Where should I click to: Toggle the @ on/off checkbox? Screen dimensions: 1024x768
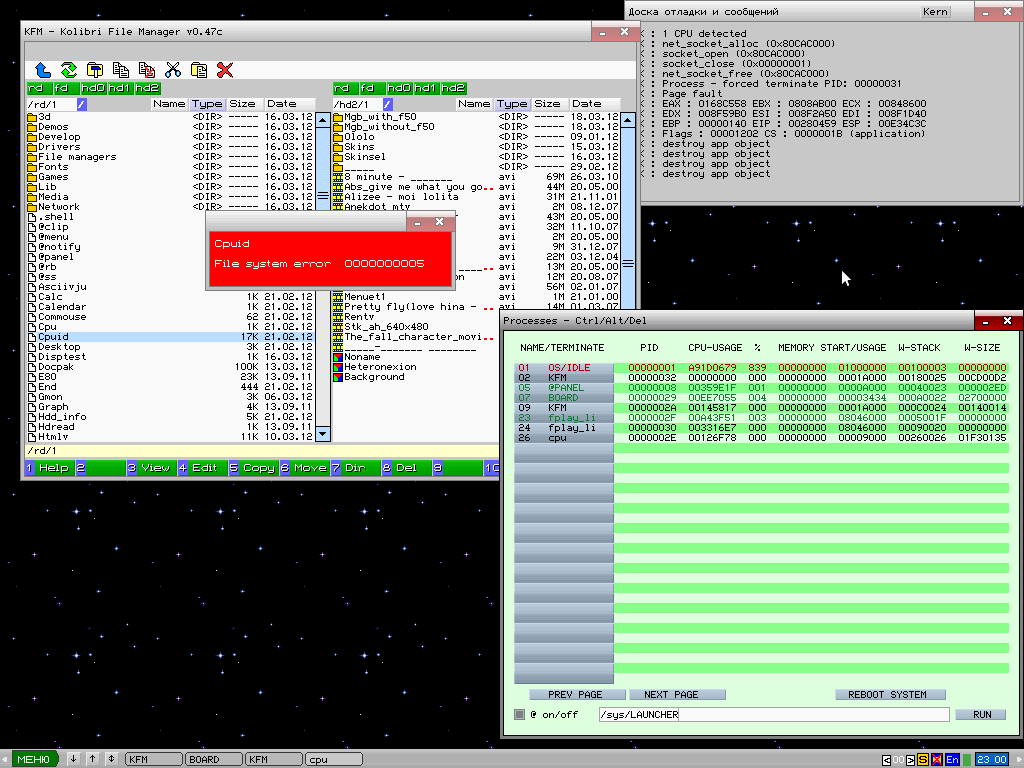coord(518,714)
